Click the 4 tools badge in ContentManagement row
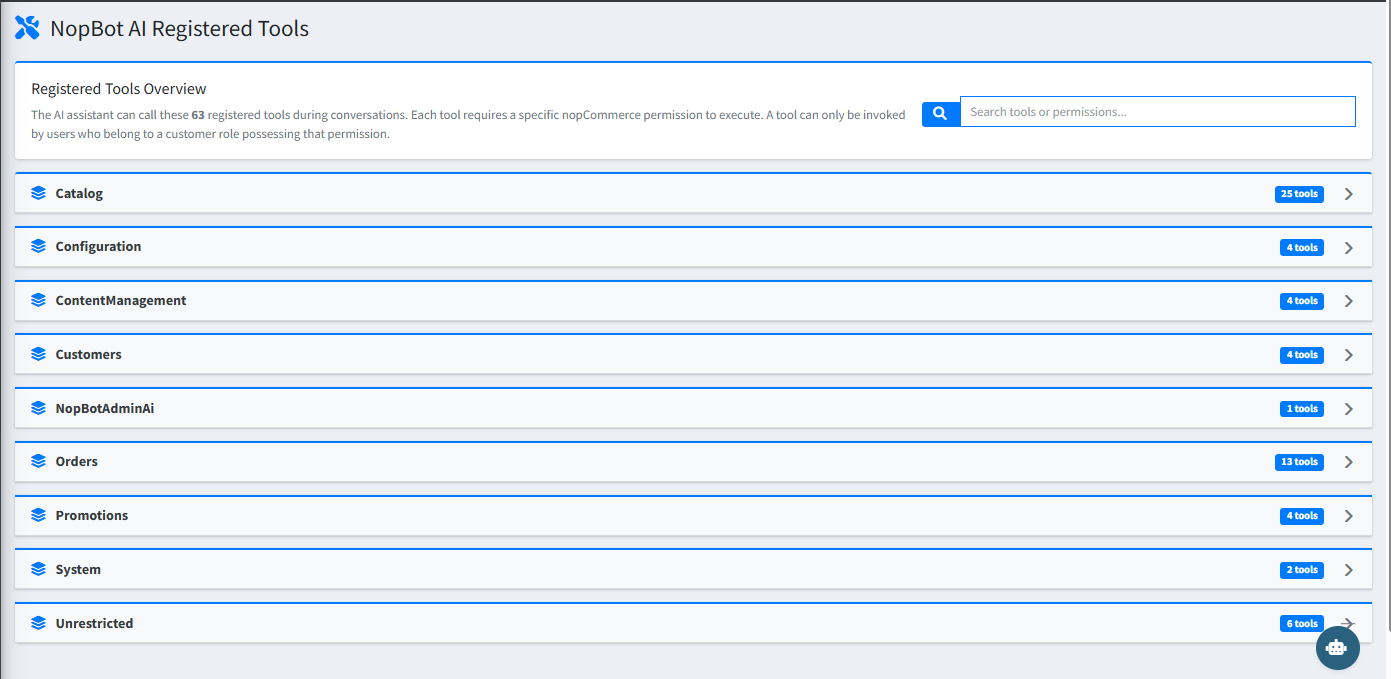Viewport: 1391px width, 679px height. pos(1302,301)
